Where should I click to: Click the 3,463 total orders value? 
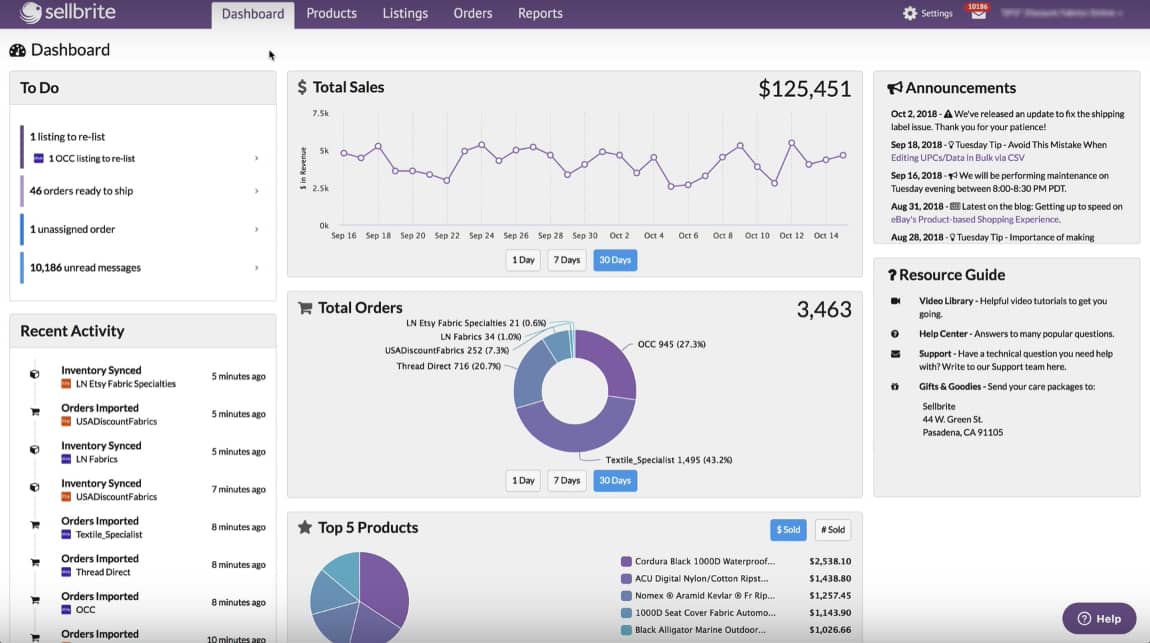coord(824,309)
